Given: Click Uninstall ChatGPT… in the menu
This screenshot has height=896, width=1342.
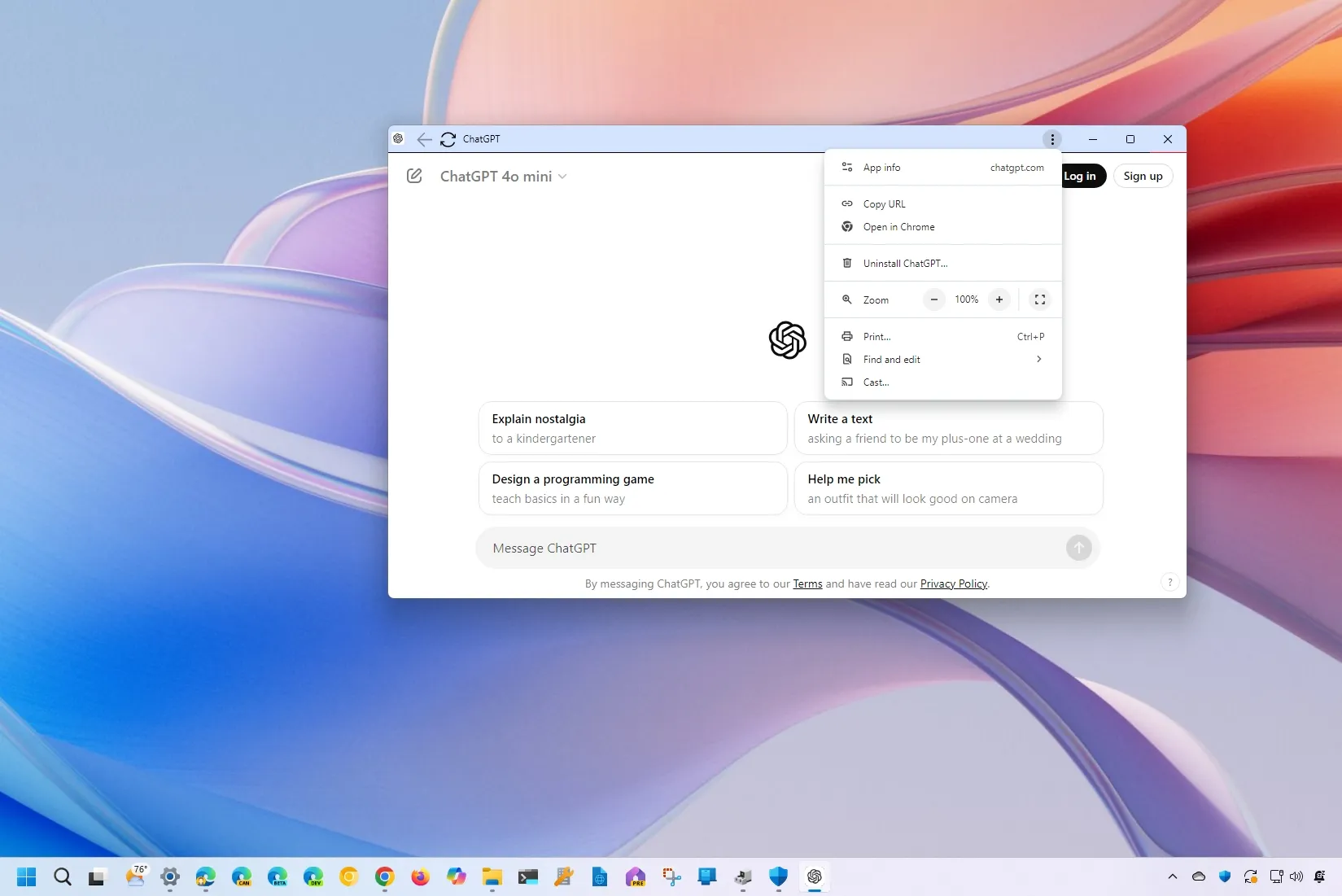Looking at the screenshot, I should pyautogui.click(x=943, y=264).
